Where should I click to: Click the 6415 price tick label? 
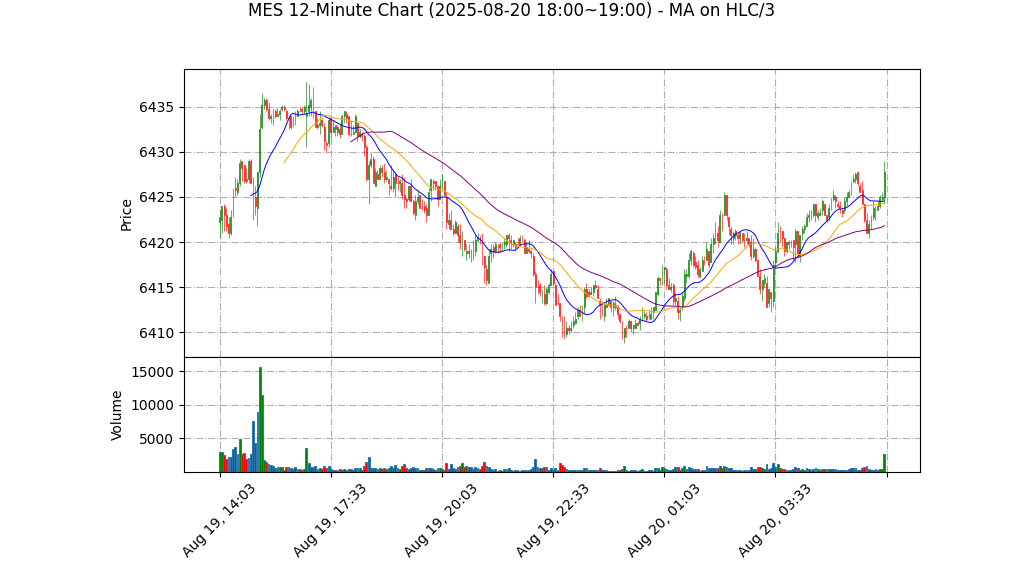point(157,288)
